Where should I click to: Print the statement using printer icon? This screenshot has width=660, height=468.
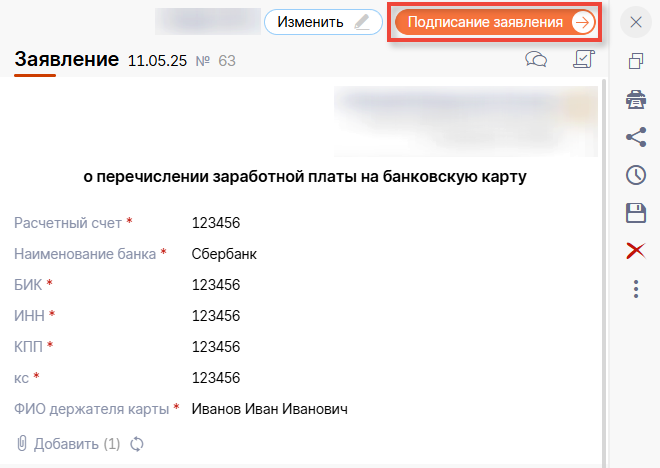pyautogui.click(x=635, y=99)
